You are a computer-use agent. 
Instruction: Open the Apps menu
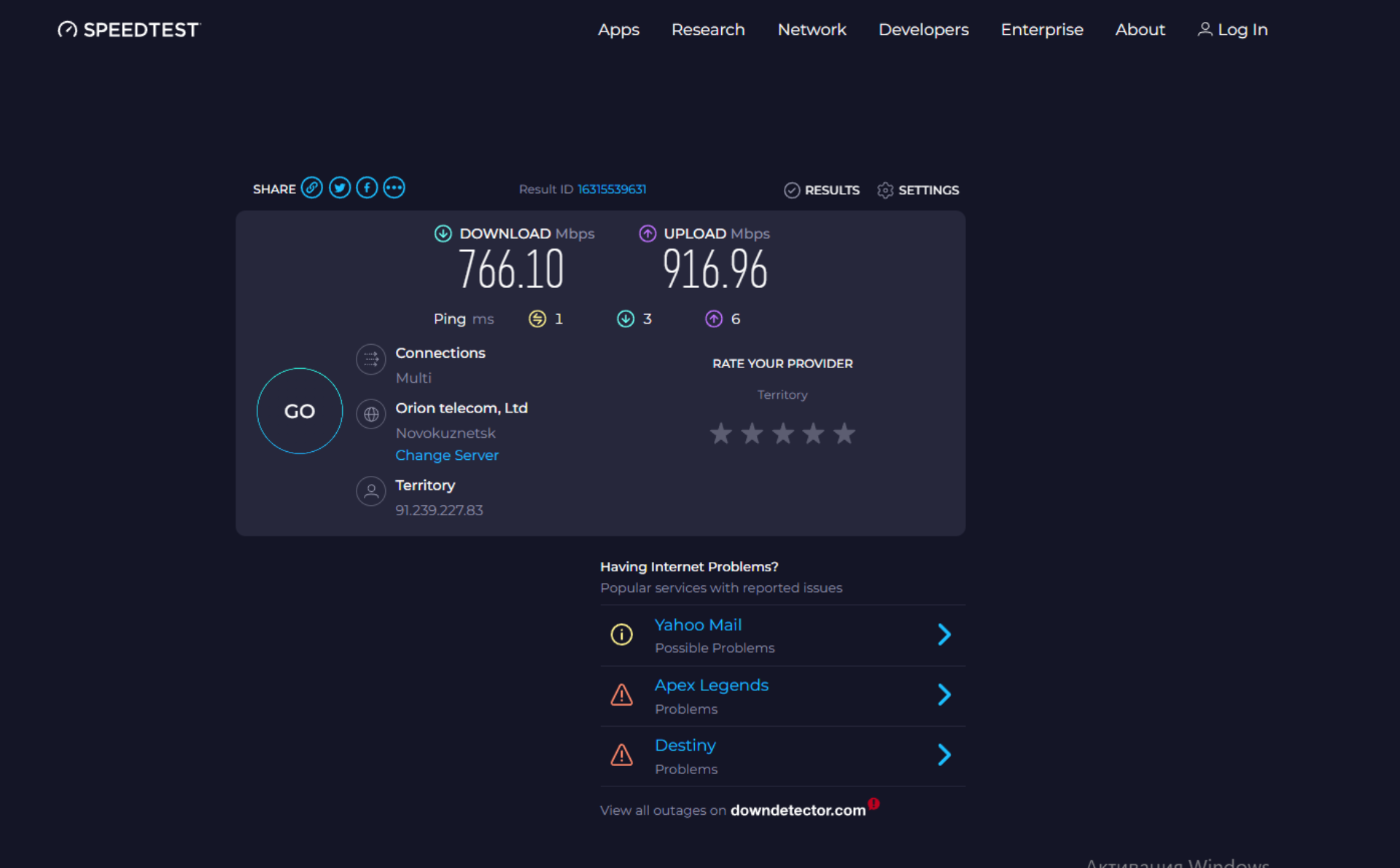tap(618, 30)
